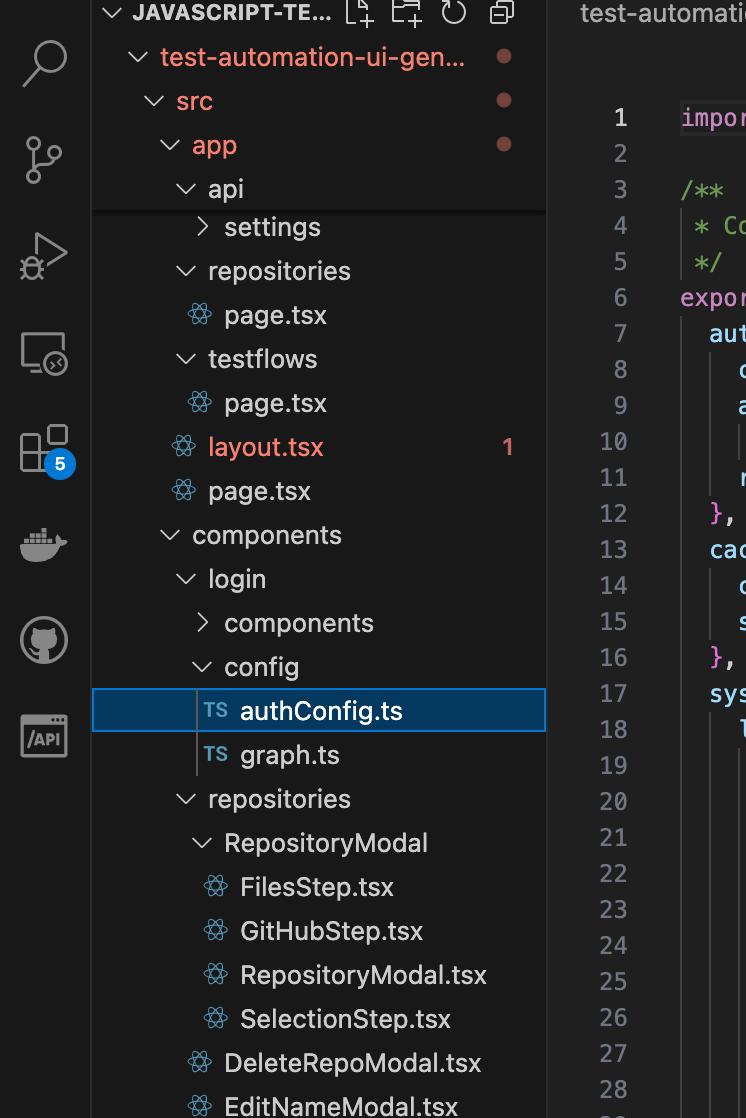Click the New Folder icon in explorer header

406,12
